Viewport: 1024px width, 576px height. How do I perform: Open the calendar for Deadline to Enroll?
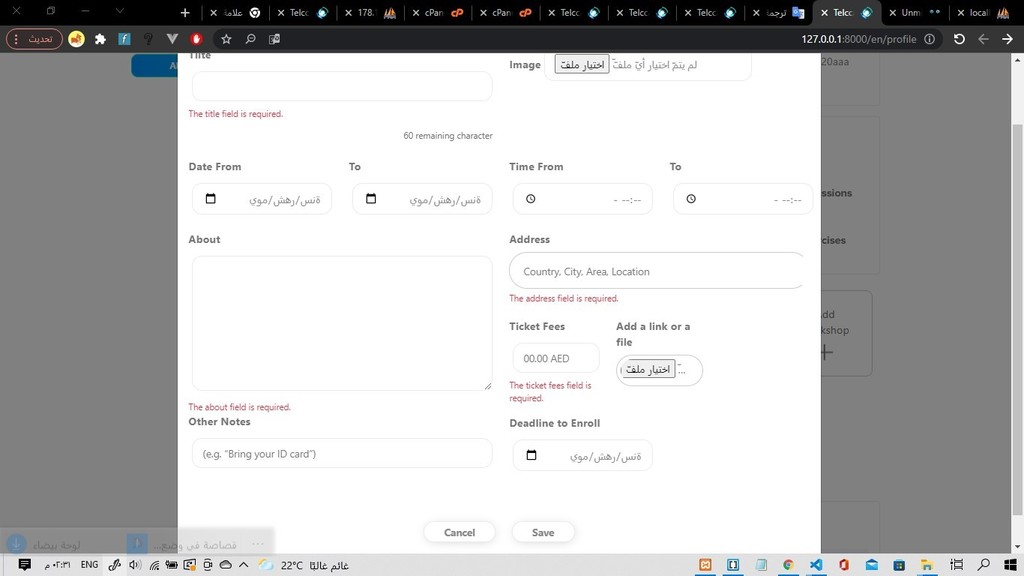pyautogui.click(x=531, y=455)
